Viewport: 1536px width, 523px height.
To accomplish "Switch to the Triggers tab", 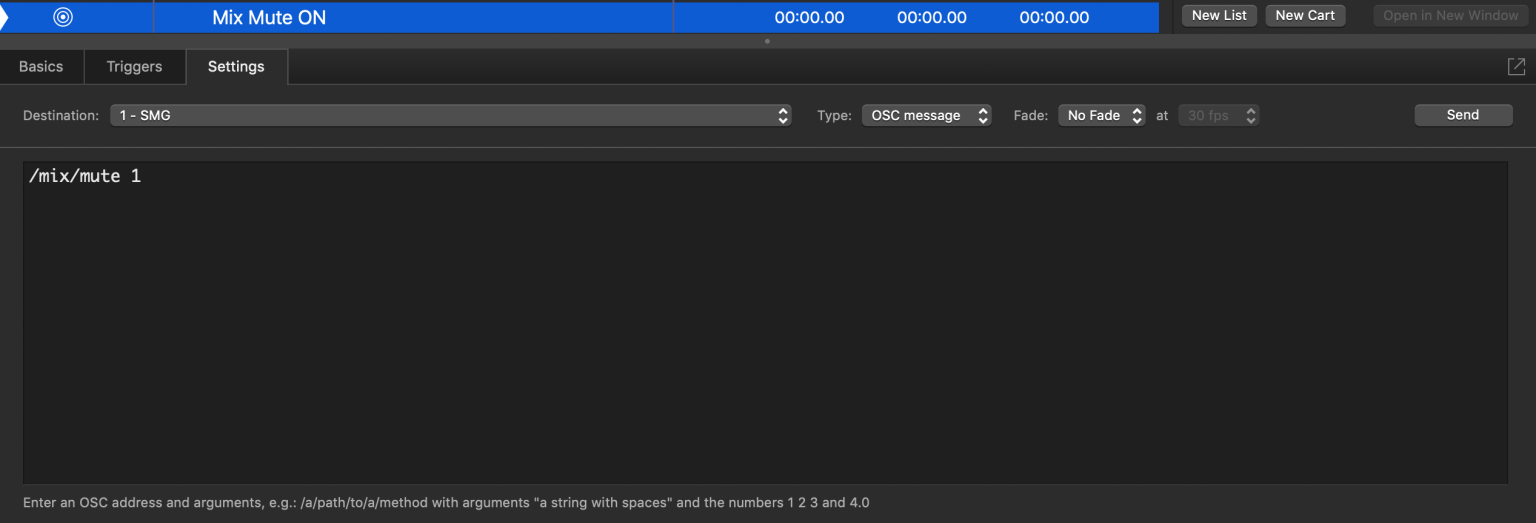I will [134, 66].
